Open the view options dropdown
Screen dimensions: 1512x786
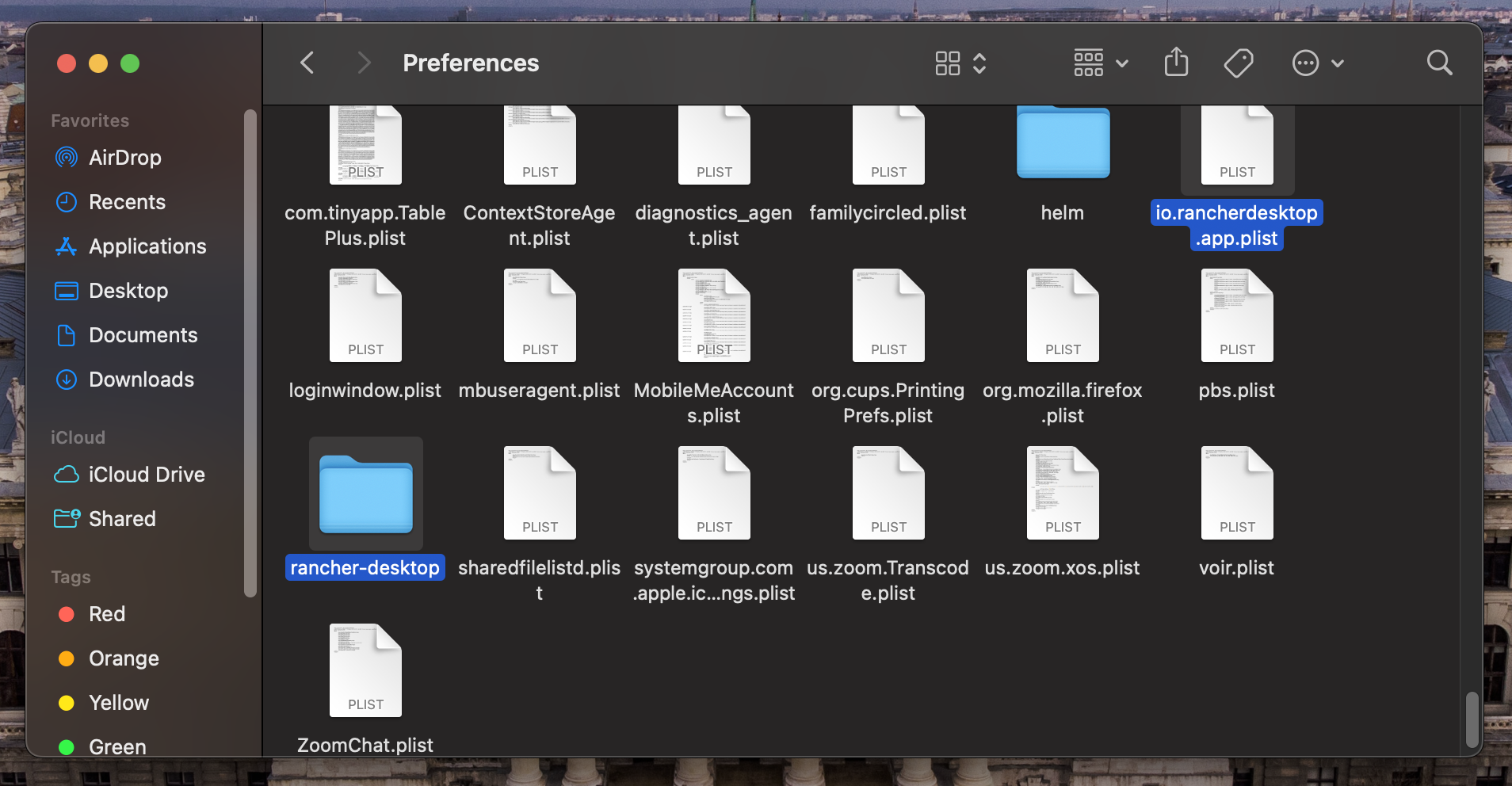(960, 63)
